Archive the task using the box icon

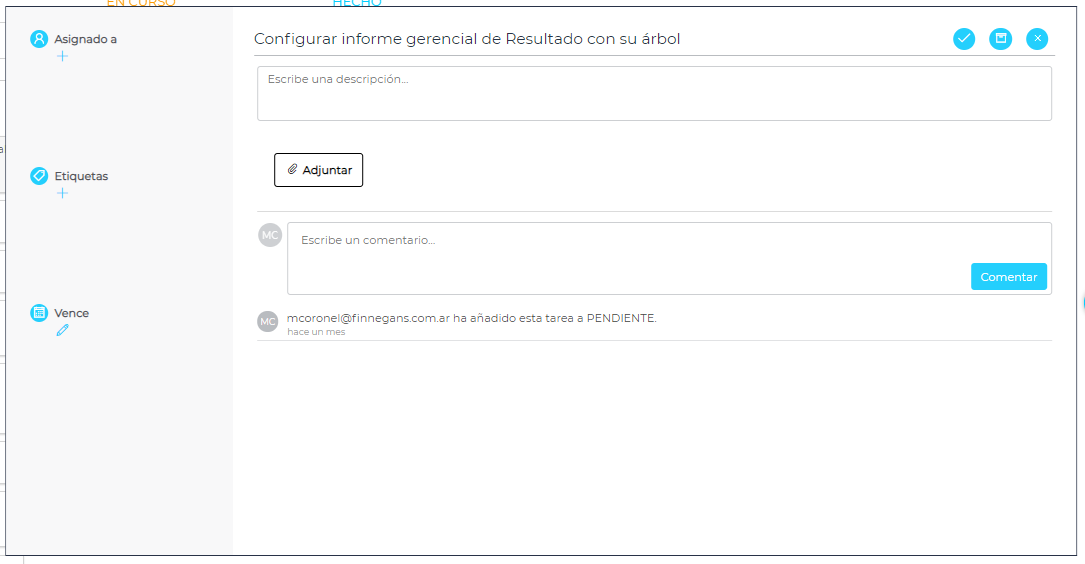pyautogui.click(x=1000, y=39)
